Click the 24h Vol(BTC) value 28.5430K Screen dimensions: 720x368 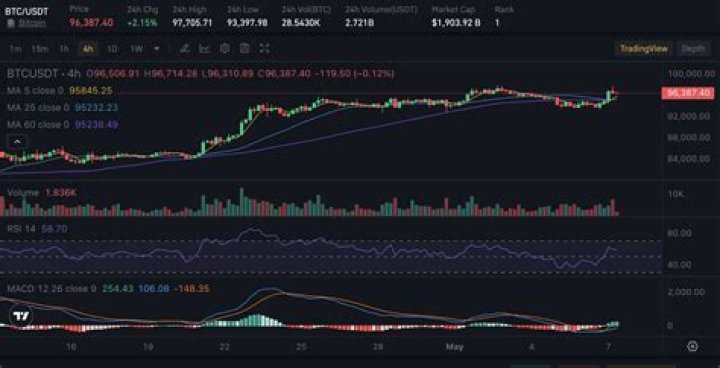[x=301, y=22]
